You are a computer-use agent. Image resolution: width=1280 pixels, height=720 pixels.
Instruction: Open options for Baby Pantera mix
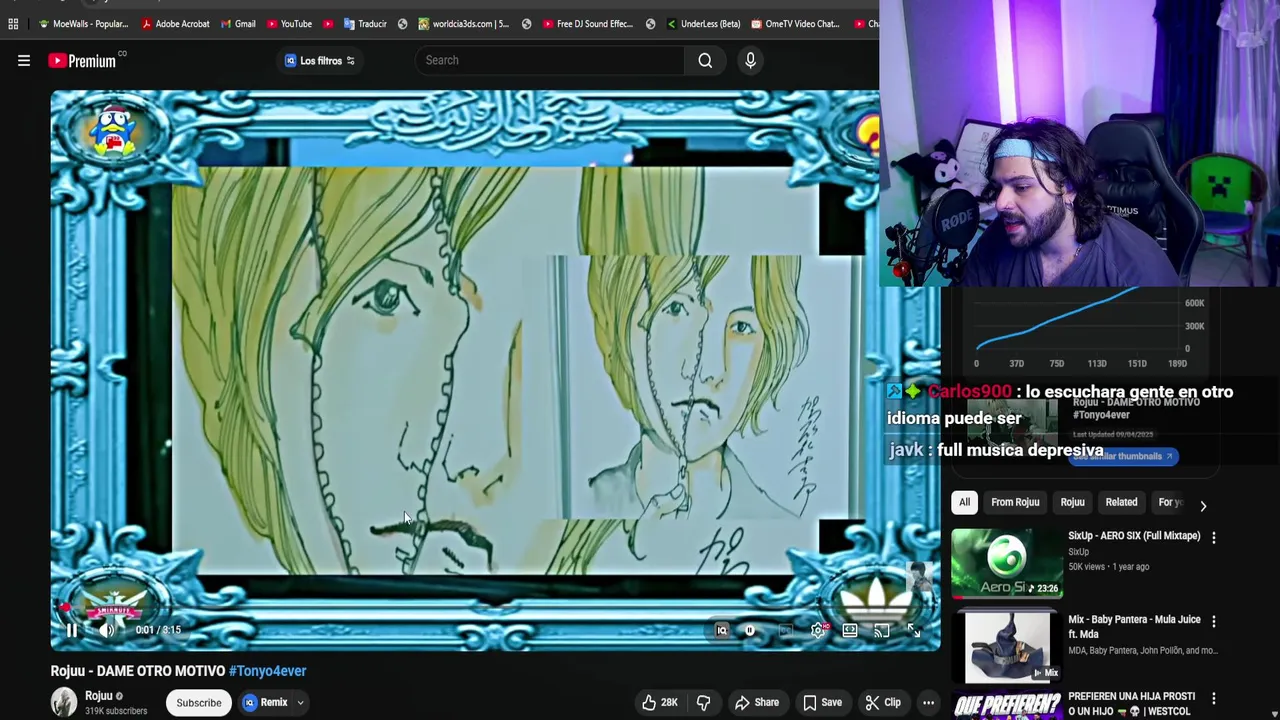tap(1214, 622)
